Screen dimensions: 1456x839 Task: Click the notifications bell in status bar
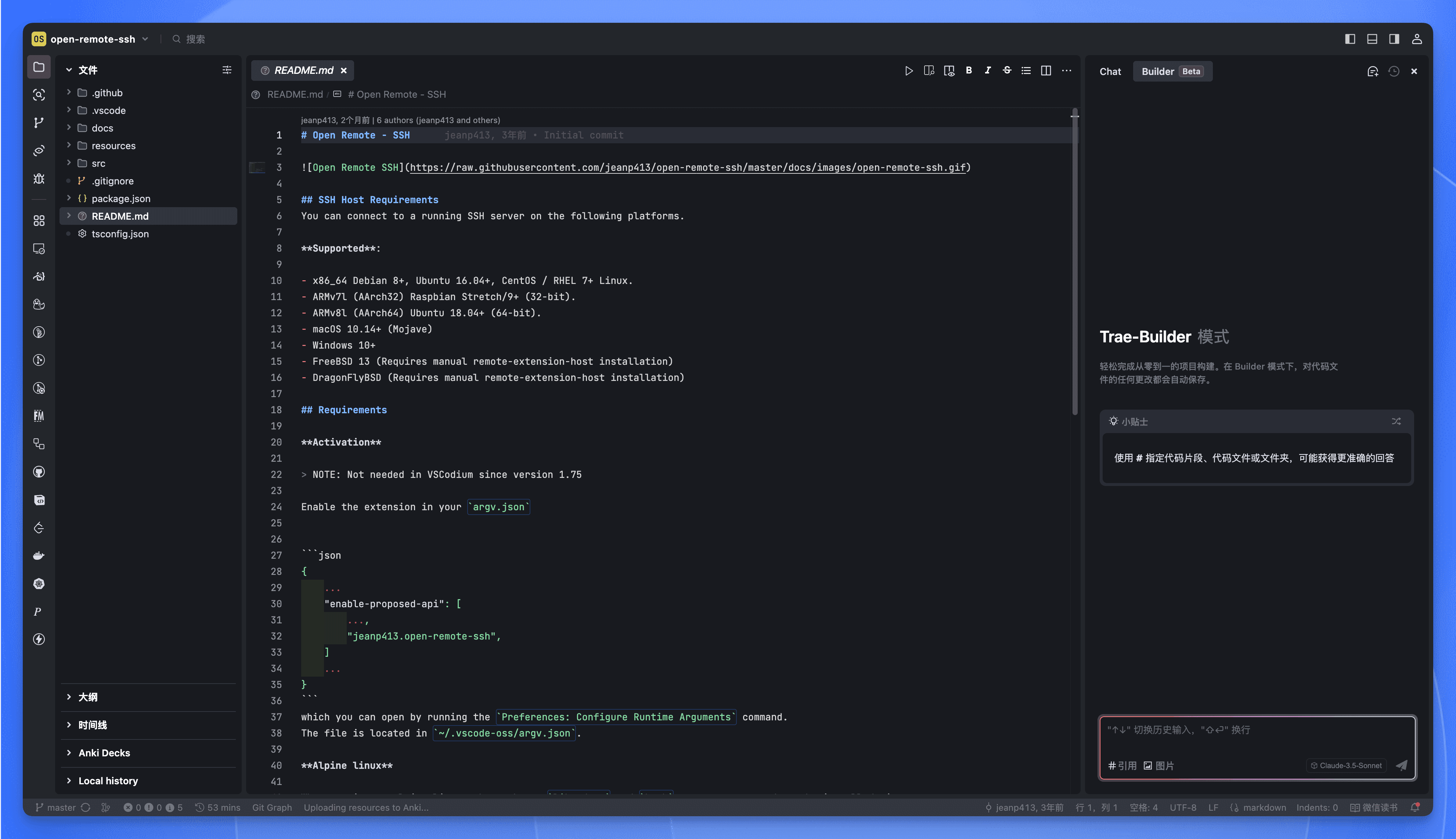coord(1416,807)
